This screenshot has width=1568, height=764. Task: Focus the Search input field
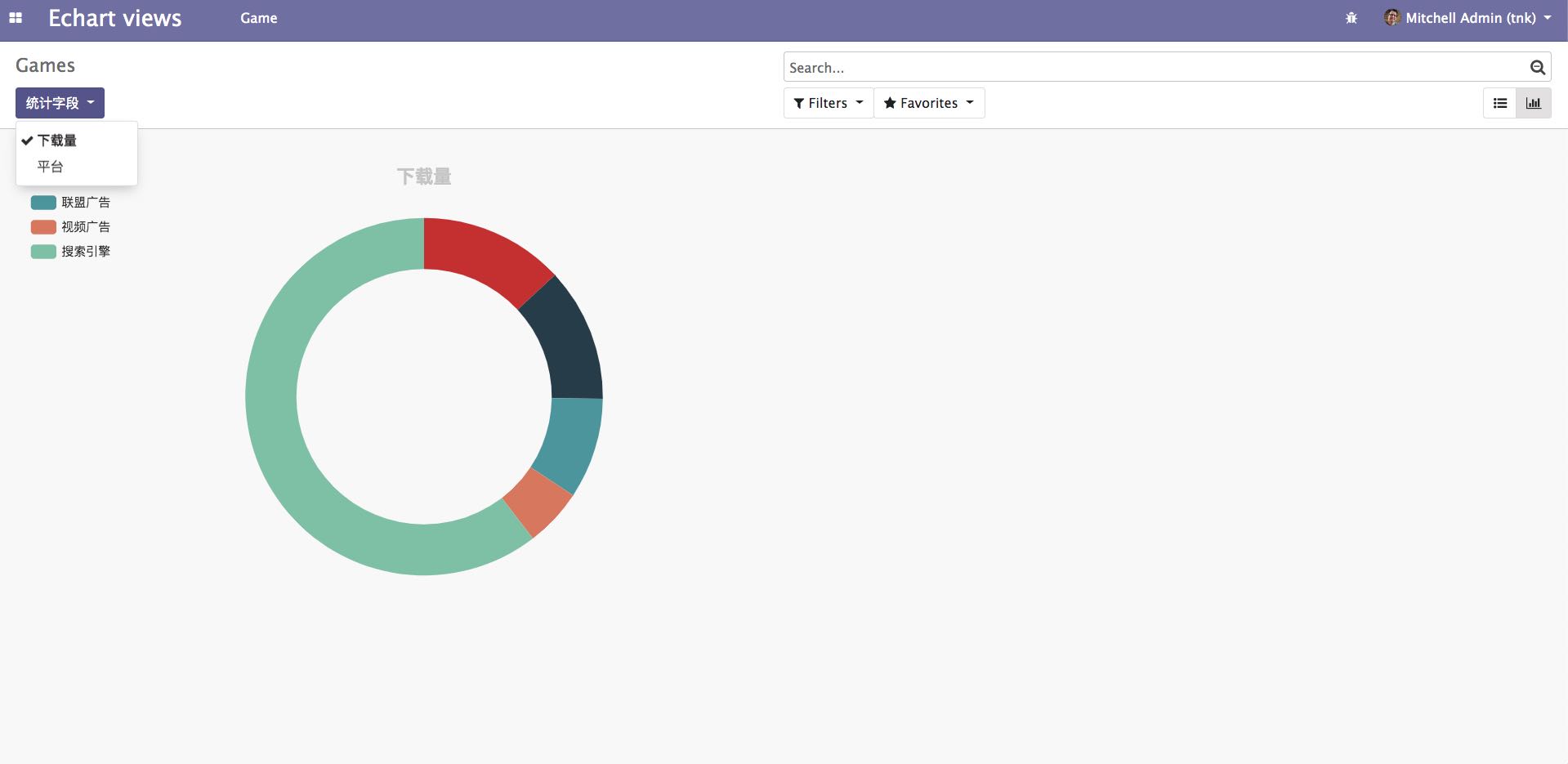pyautogui.click(x=1152, y=68)
